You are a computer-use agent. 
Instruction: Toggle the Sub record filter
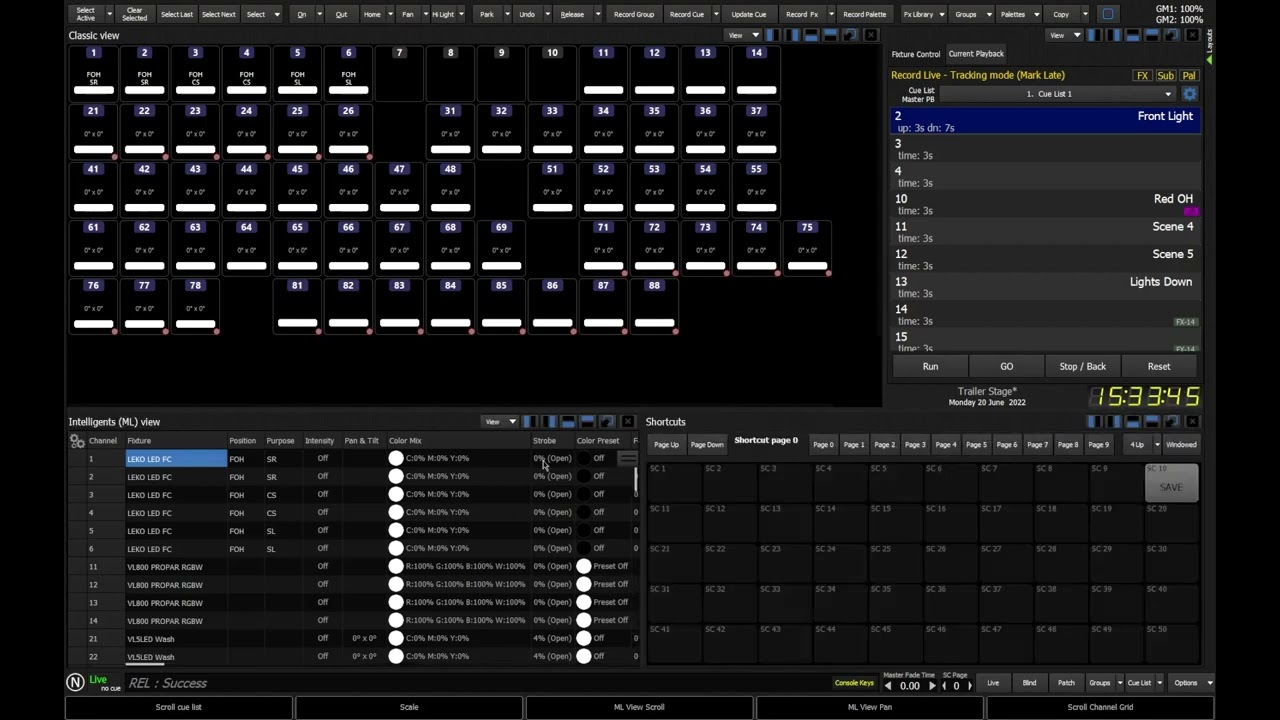(x=1165, y=76)
